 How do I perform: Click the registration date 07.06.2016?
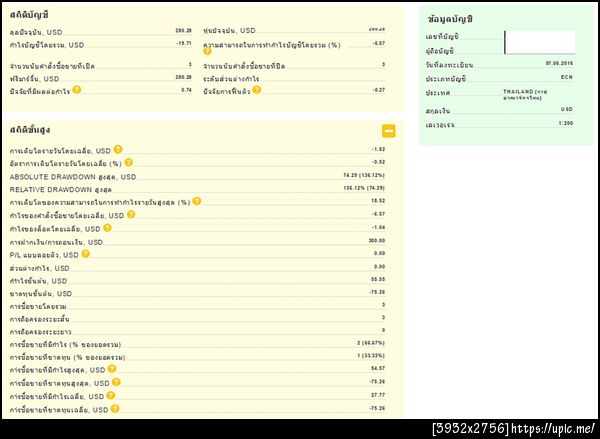(559, 64)
